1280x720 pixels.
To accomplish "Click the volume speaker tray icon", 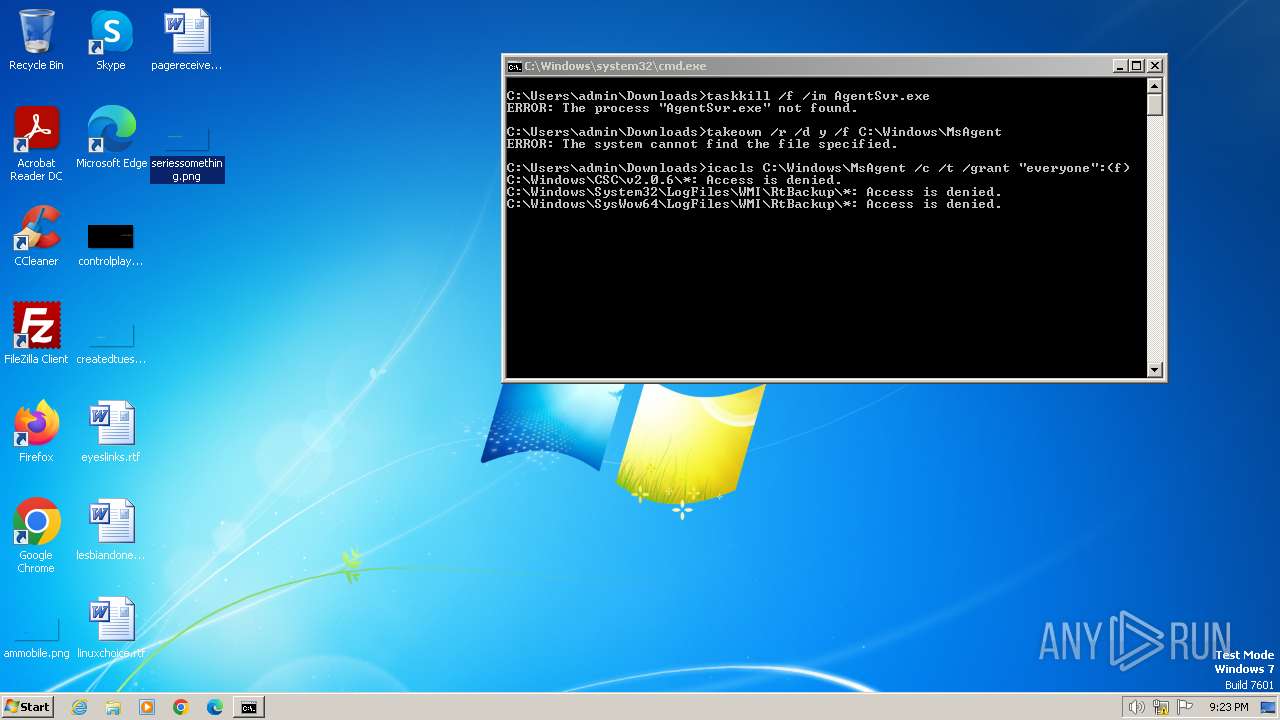I will [1136, 707].
